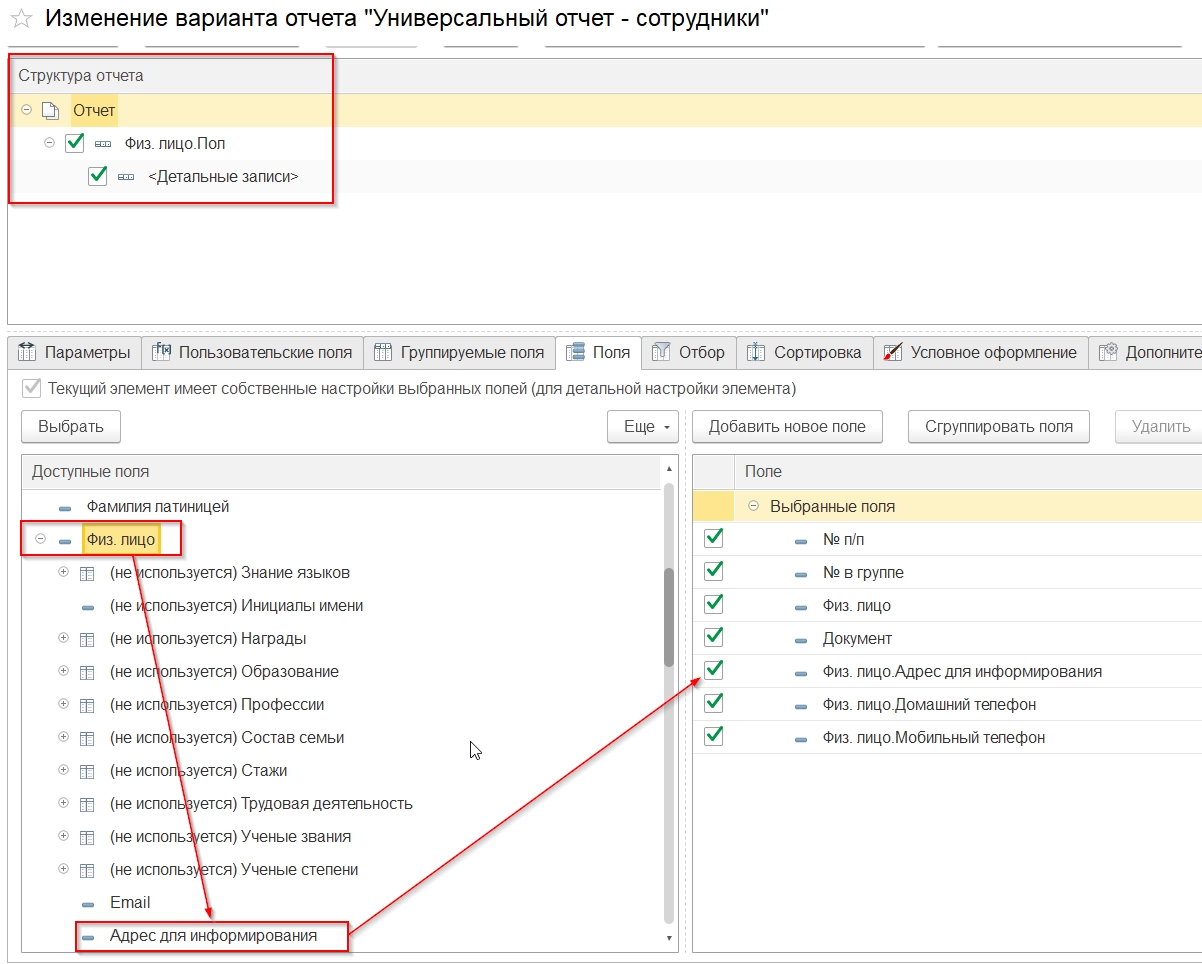Select Трудовая деятельность row
The height and width of the screenshot is (964, 1202).
point(341,804)
